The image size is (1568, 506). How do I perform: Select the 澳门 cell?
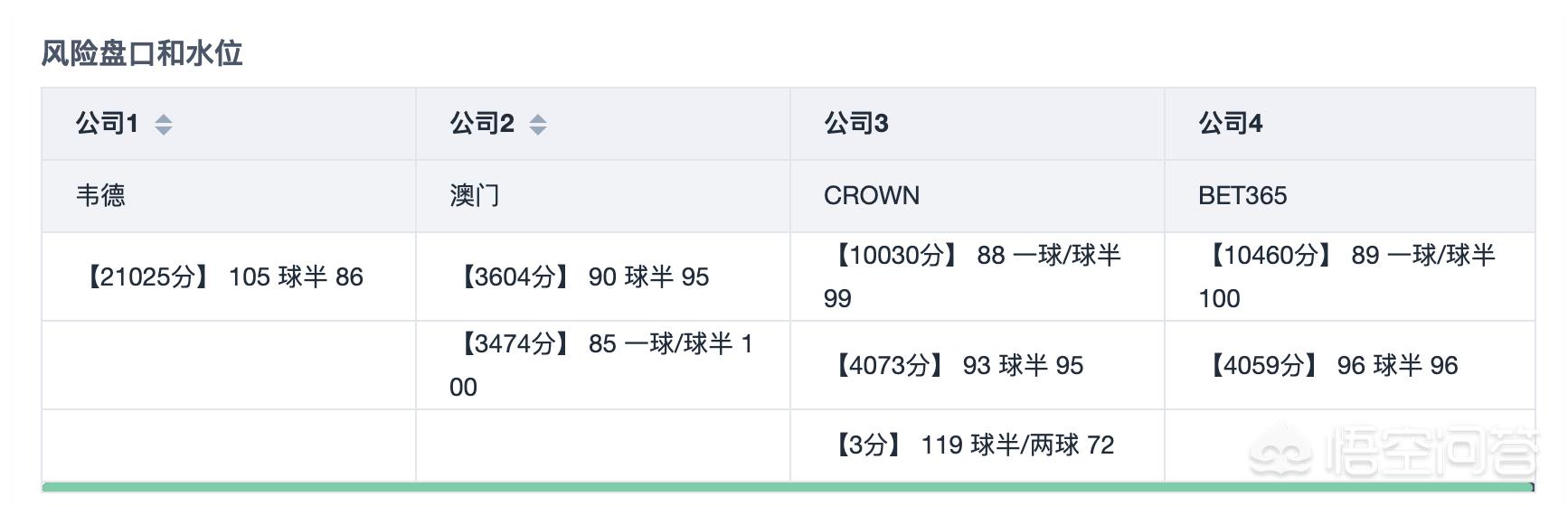click(x=603, y=196)
